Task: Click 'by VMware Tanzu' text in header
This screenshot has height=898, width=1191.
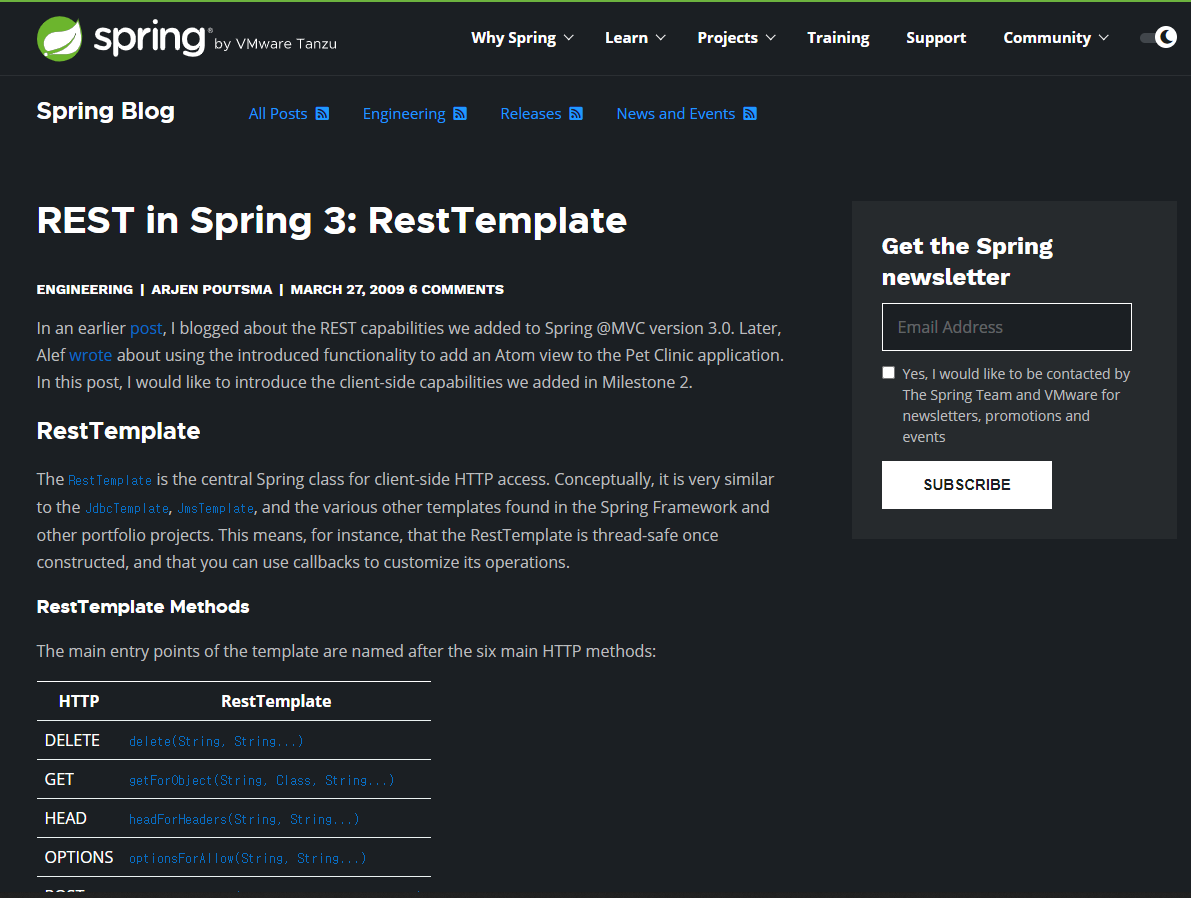Action: tap(276, 44)
